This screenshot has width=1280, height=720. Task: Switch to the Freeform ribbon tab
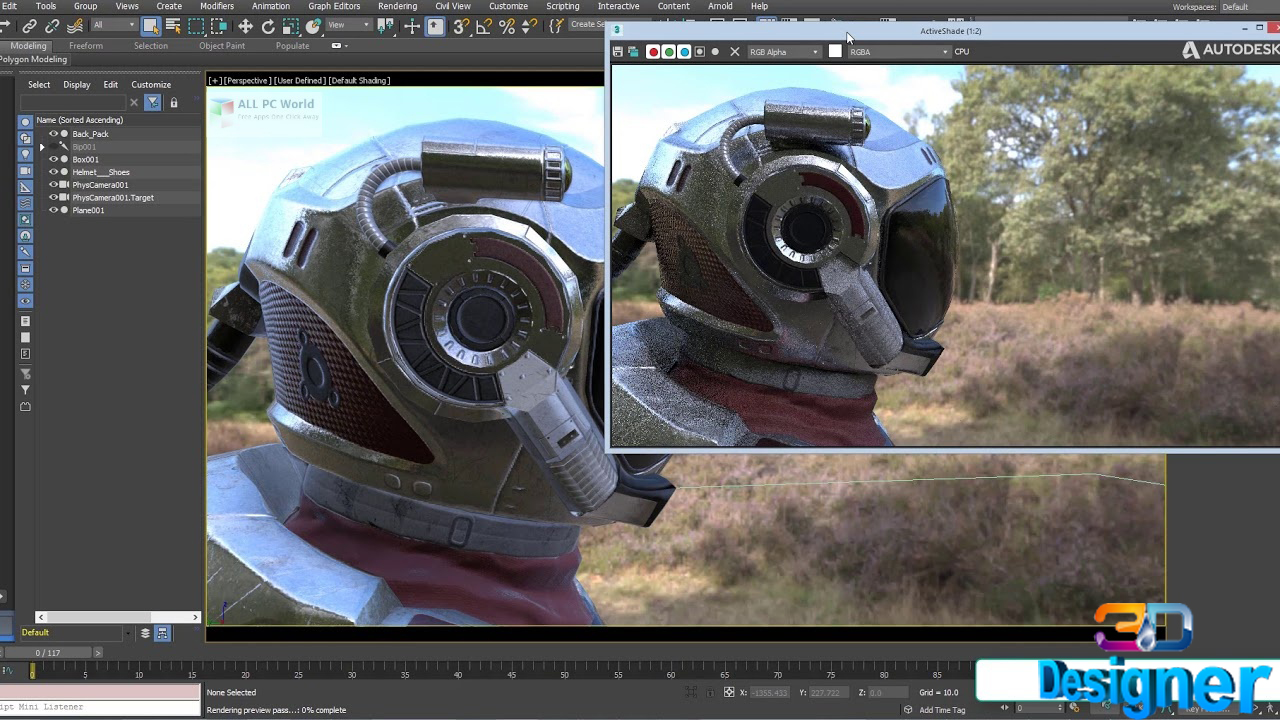tap(86, 46)
